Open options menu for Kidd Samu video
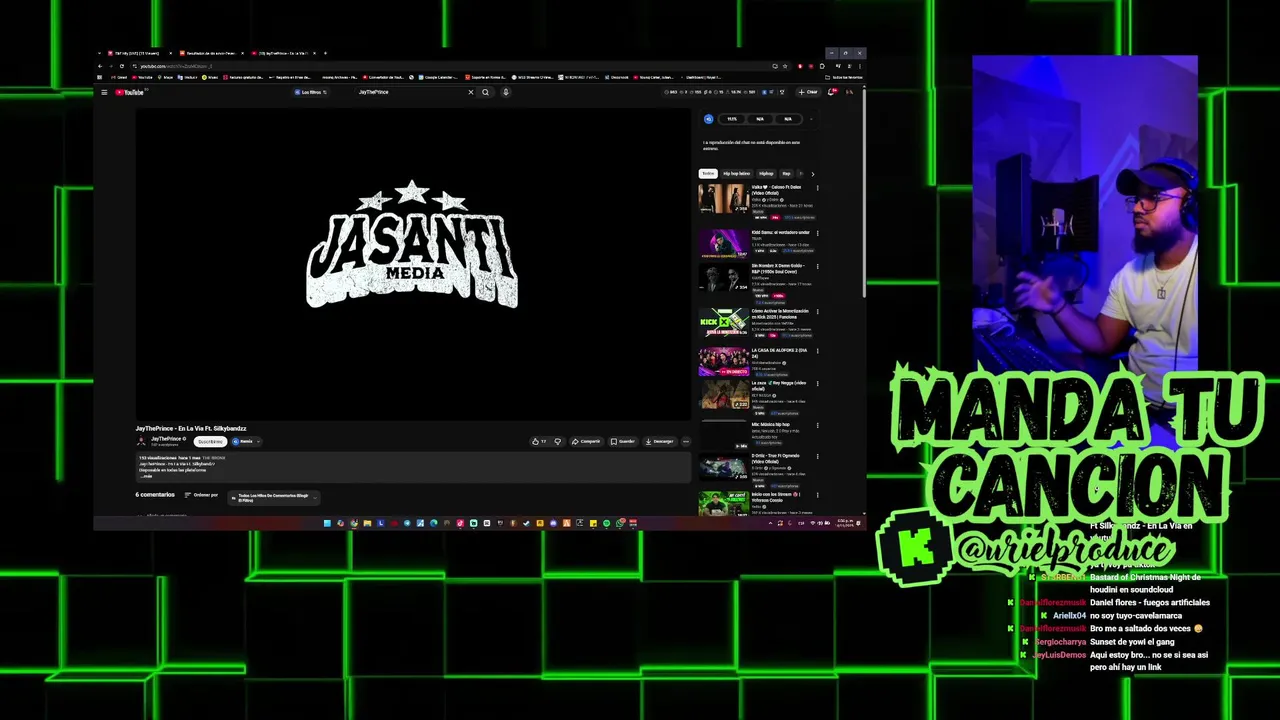1280x720 pixels. pyautogui.click(x=817, y=233)
